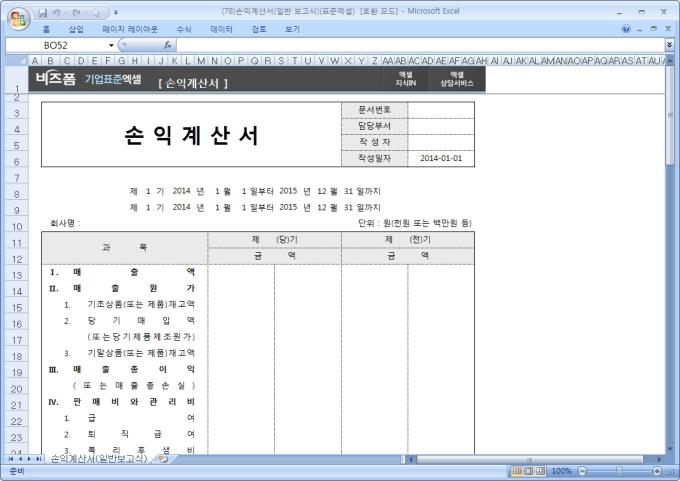The height and width of the screenshot is (481, 680).
Task: Select row header 13
Action: 16,275
